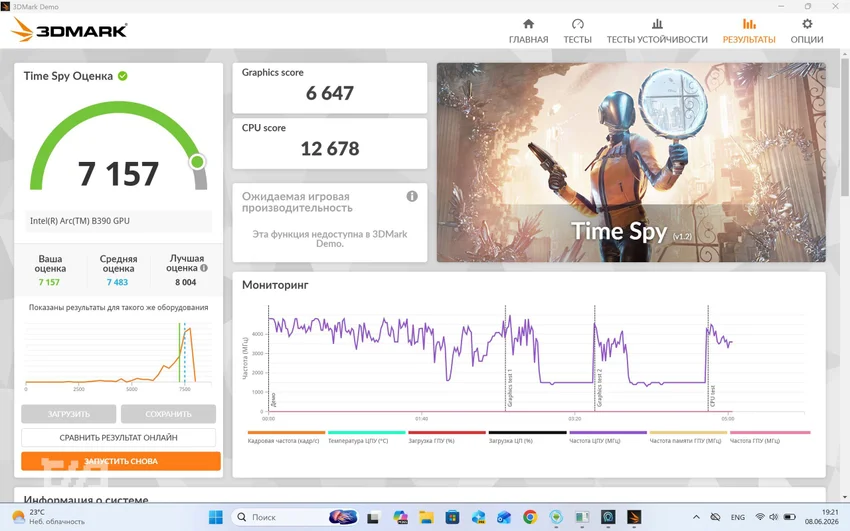The image size is (850, 531).
Task: Open the ТЕСТЫ УСТОЙЧИВОСТИ tab
Action: [657, 31]
